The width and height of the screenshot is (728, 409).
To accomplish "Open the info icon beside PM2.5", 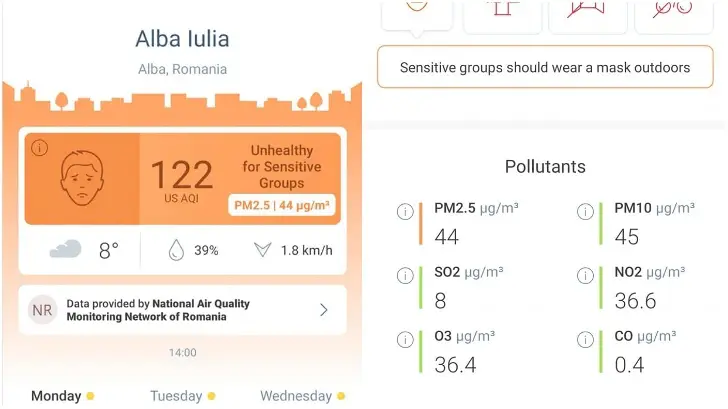I will (x=405, y=212).
